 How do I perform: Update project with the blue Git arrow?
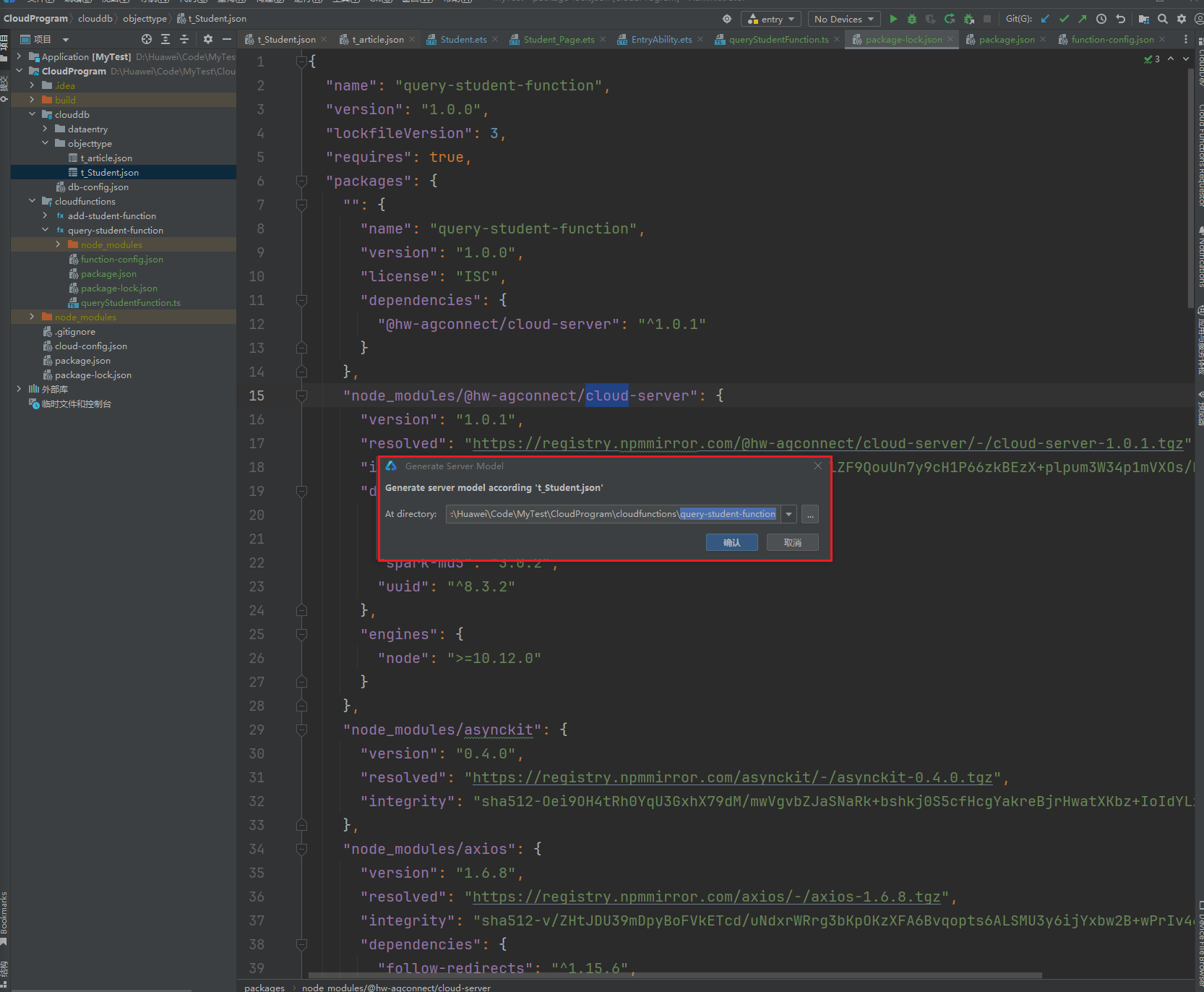1045,19
